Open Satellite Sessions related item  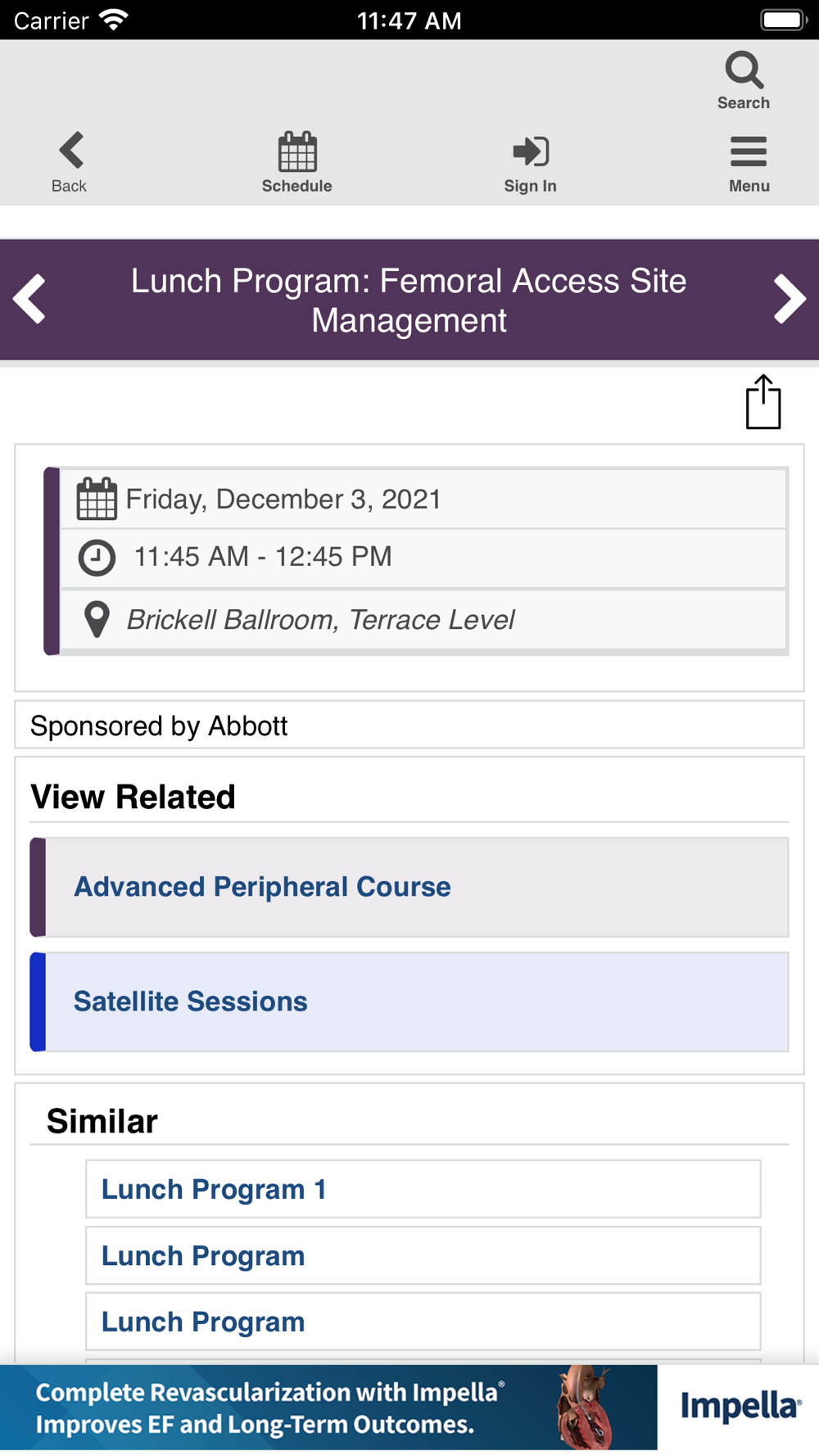191,1002
